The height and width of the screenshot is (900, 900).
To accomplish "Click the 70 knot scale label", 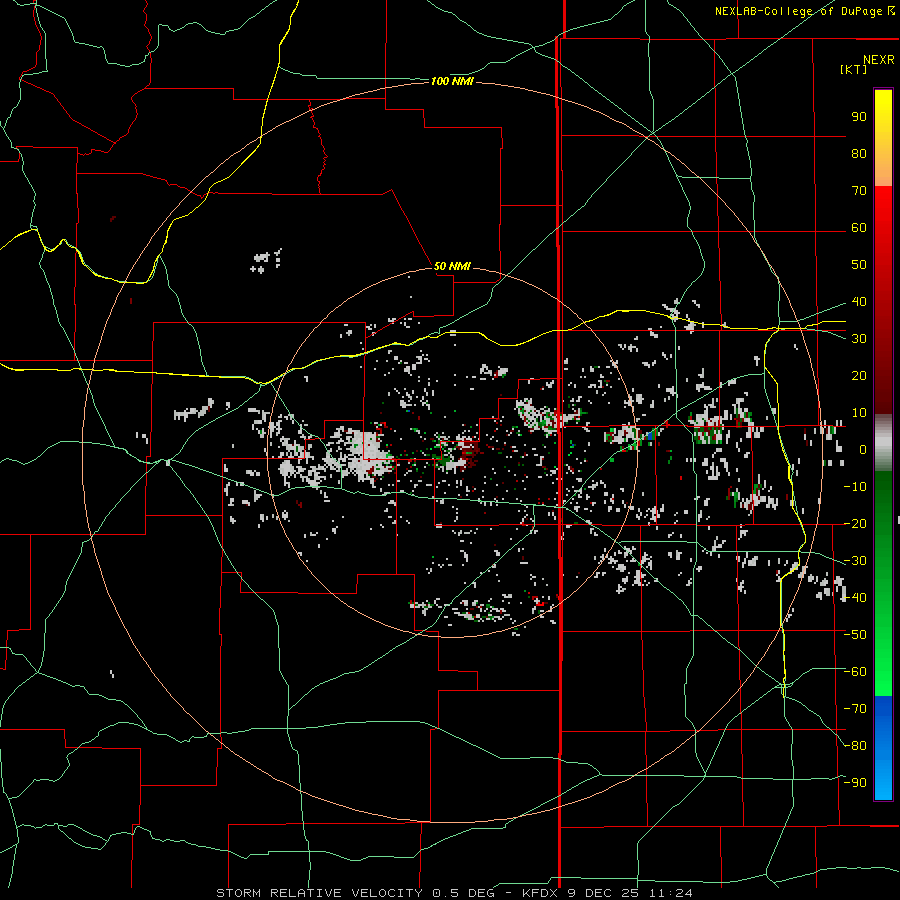I will [x=859, y=191].
